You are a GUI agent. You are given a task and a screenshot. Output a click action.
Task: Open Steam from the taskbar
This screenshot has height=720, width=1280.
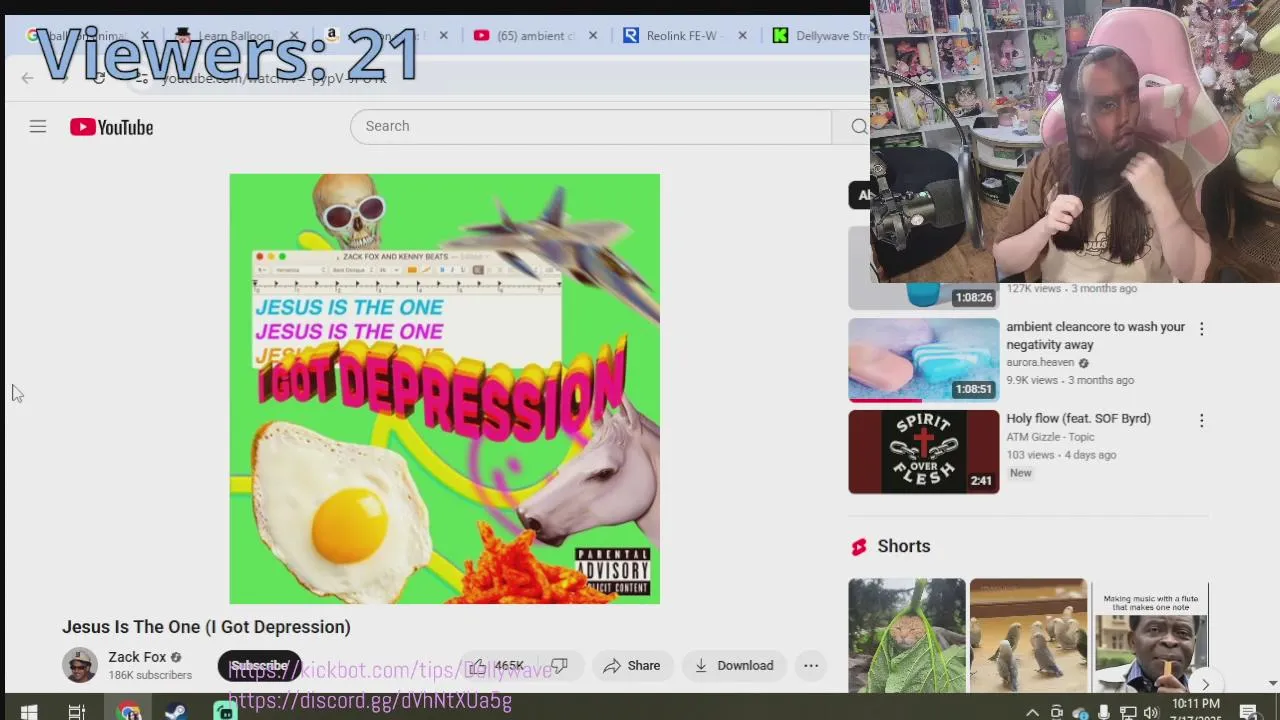[x=175, y=712]
